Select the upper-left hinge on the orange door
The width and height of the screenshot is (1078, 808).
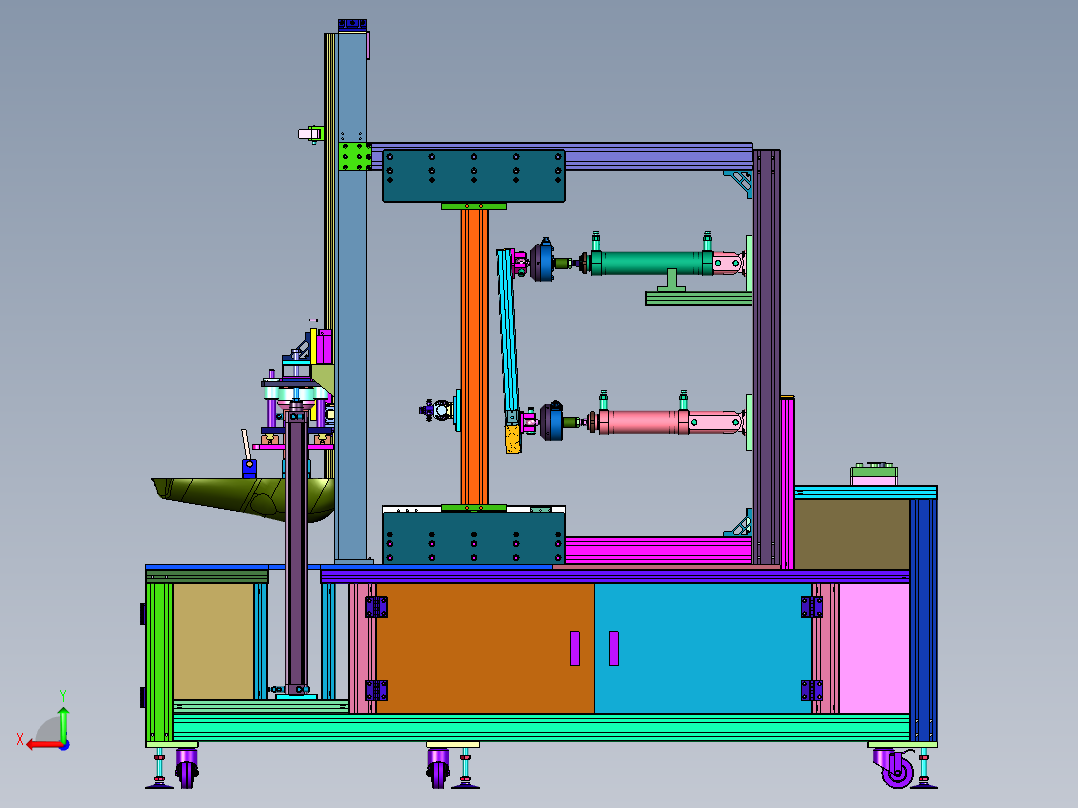tap(376, 607)
